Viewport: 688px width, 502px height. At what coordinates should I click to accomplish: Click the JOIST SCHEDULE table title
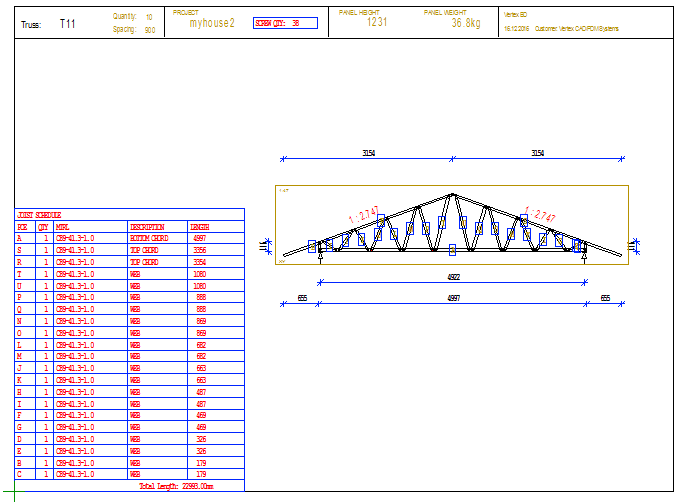pyautogui.click(x=39, y=215)
